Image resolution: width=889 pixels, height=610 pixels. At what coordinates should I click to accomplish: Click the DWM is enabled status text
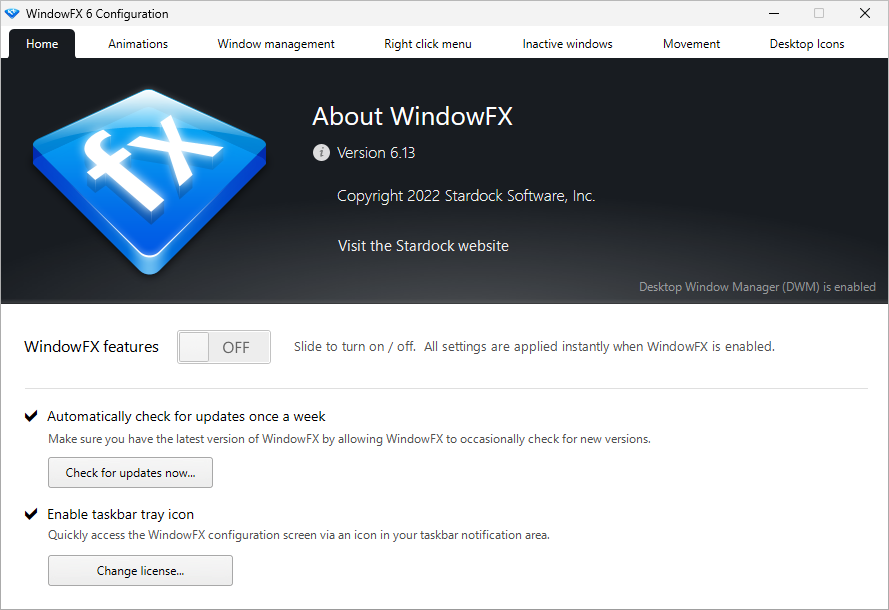coord(757,287)
